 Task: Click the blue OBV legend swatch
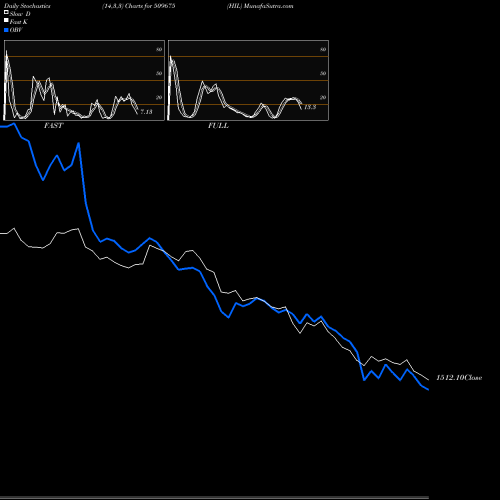coord(6,30)
